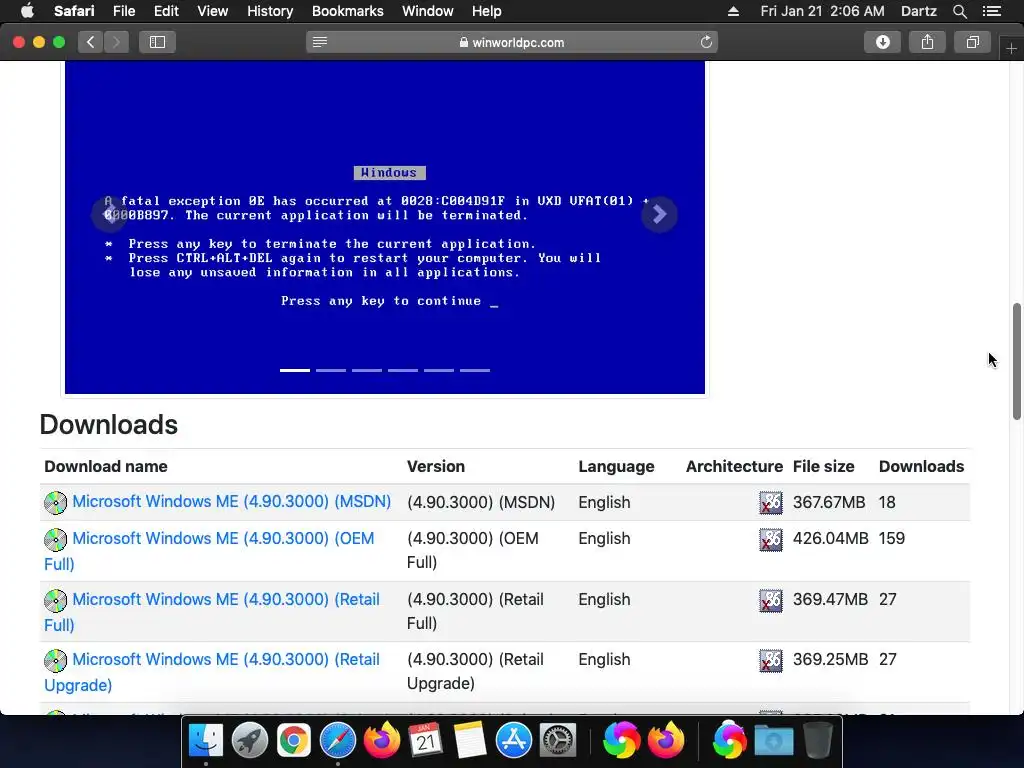Select sixth carousel slide indicator
1024x768 pixels.
tap(474, 370)
